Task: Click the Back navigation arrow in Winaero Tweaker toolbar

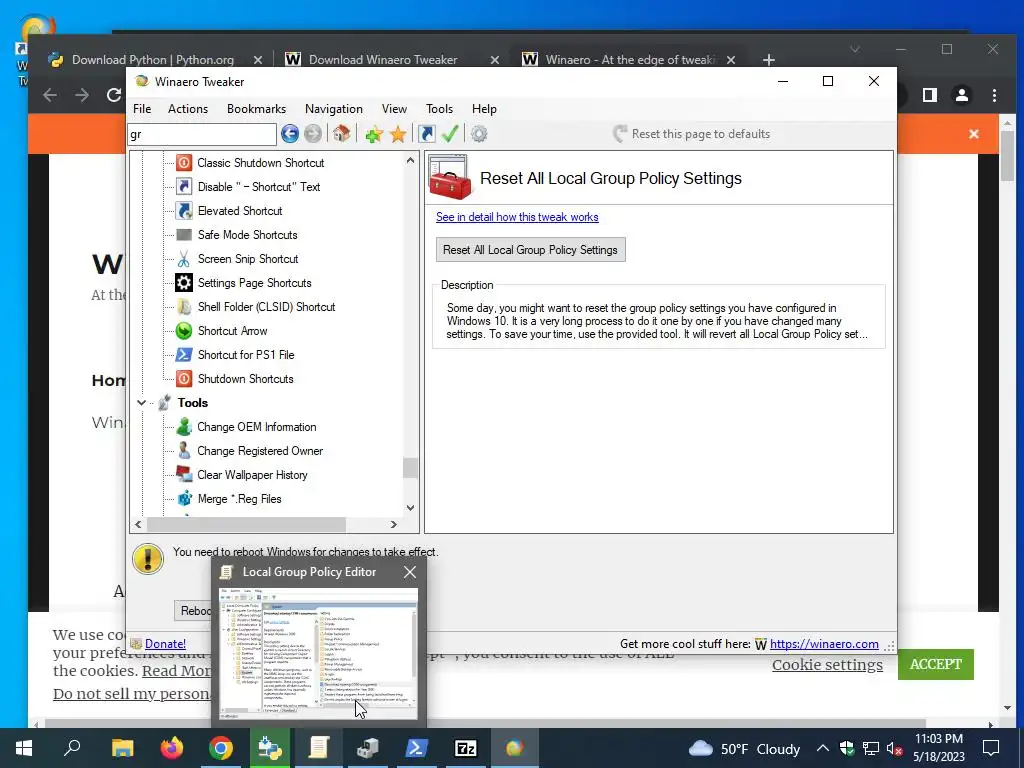Action: point(290,134)
